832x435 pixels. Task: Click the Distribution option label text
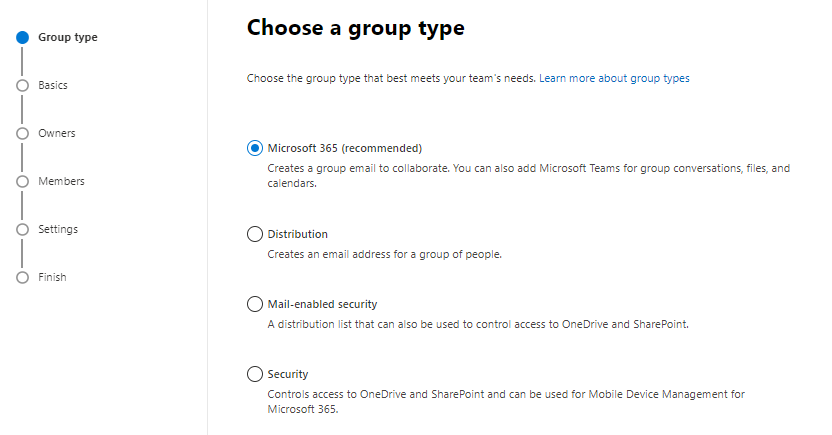click(297, 234)
